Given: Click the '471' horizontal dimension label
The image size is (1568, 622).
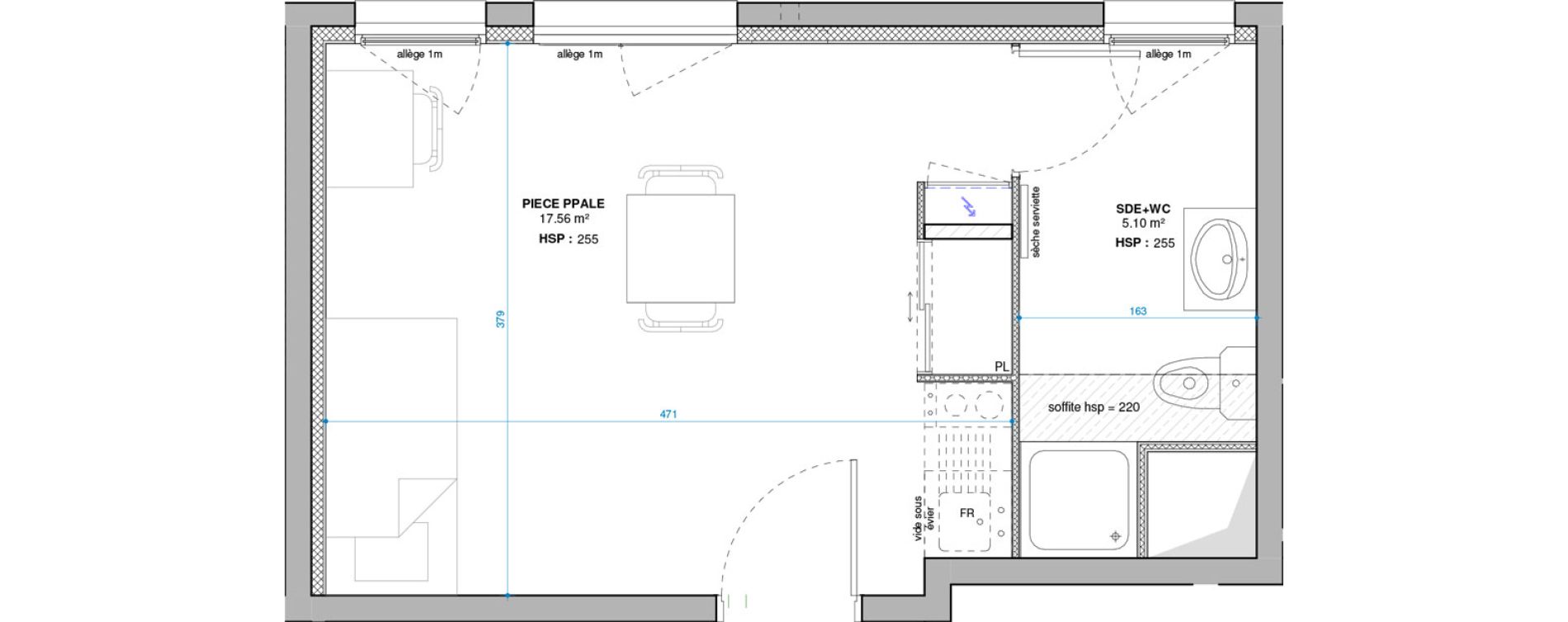Looking at the screenshot, I should [668, 414].
